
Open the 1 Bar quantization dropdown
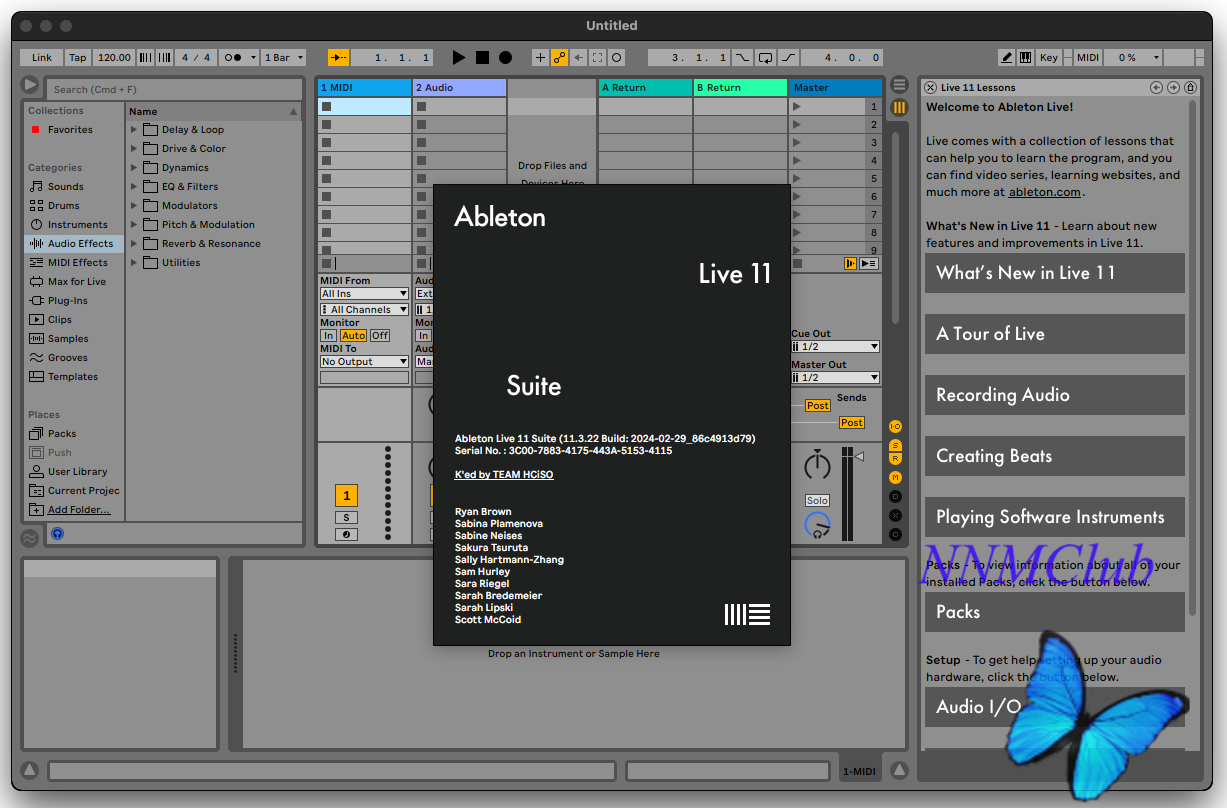283,58
